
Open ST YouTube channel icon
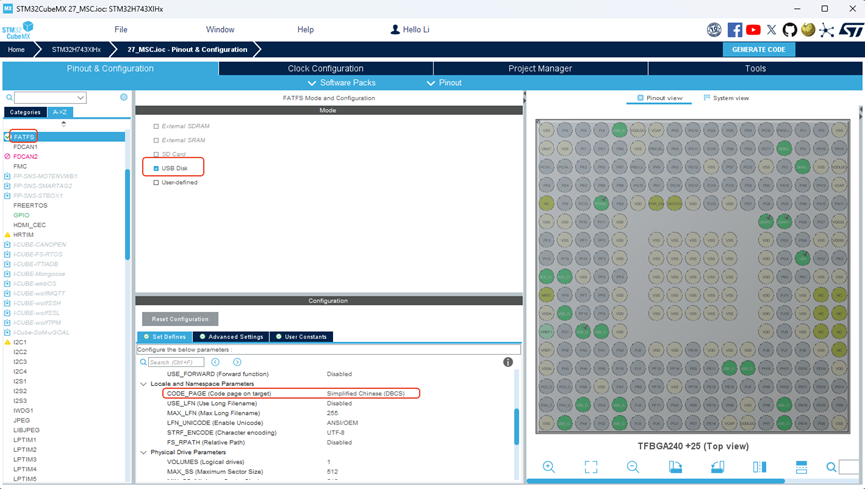(753, 30)
